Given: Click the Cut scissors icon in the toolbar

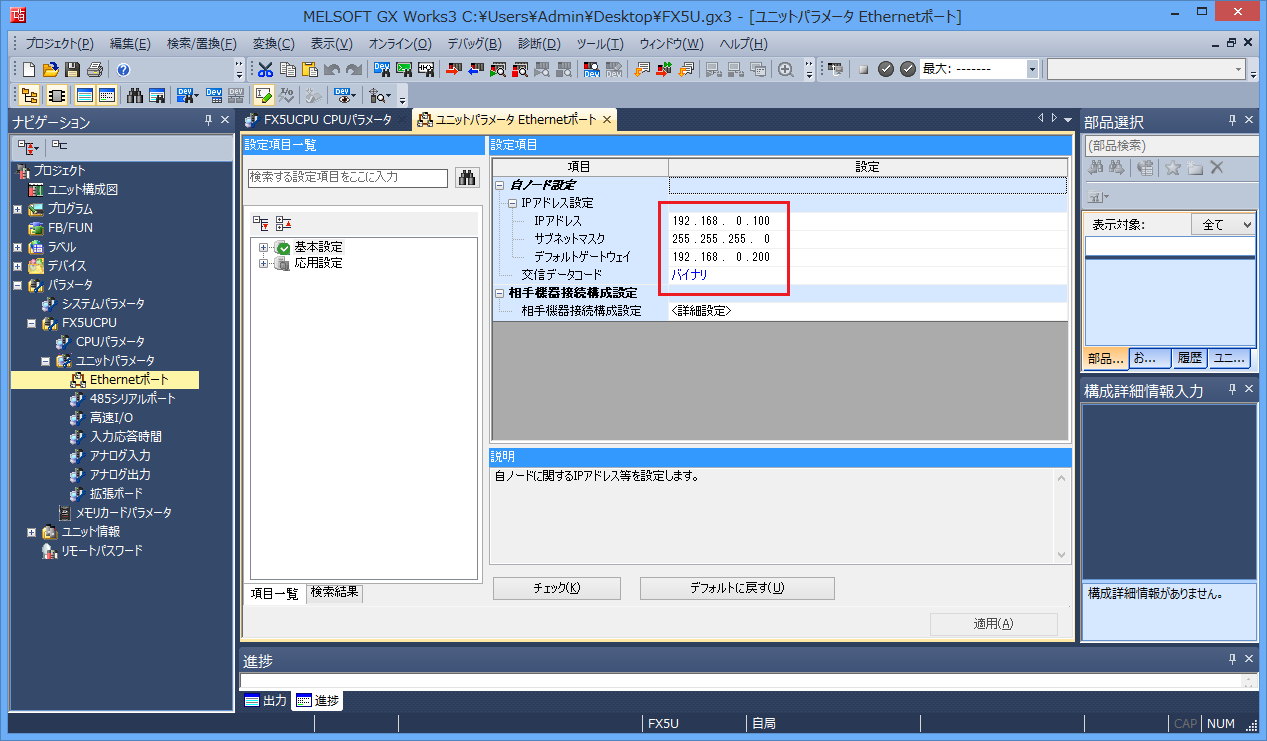Looking at the screenshot, I should (x=266, y=69).
